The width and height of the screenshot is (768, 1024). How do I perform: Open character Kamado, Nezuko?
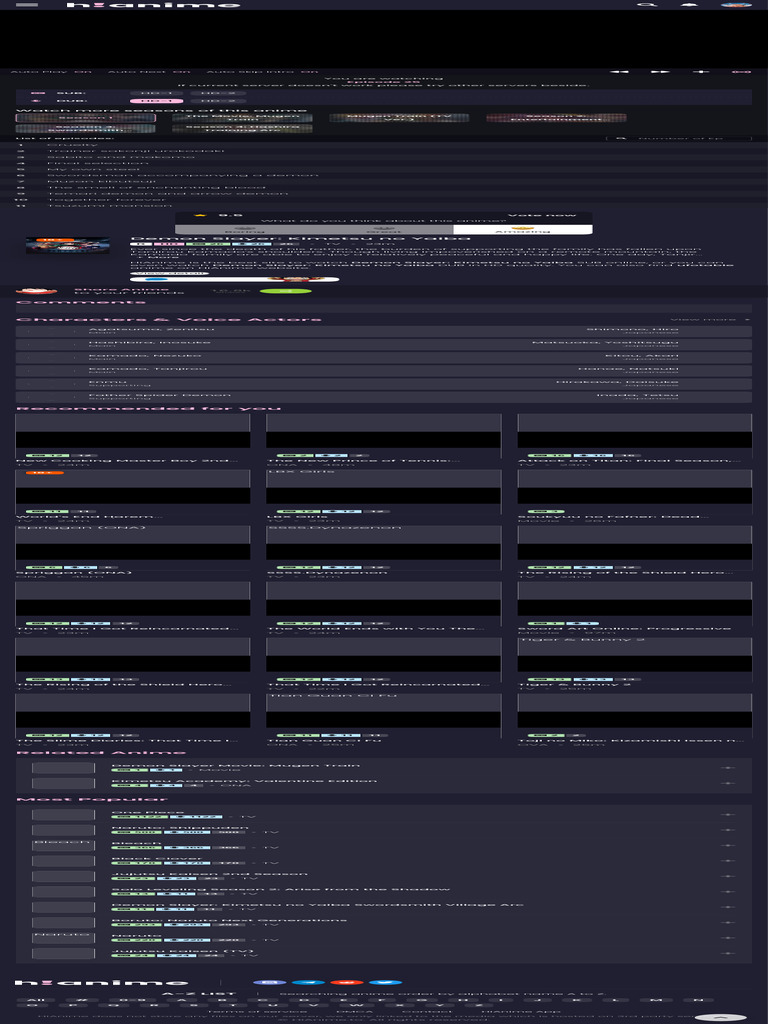tap(144, 355)
